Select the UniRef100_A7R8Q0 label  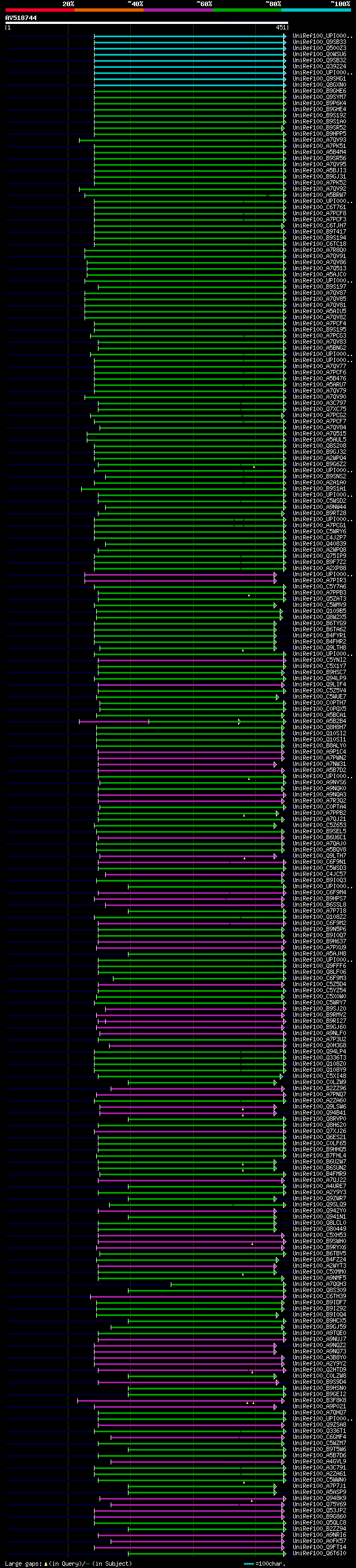pos(319,250)
